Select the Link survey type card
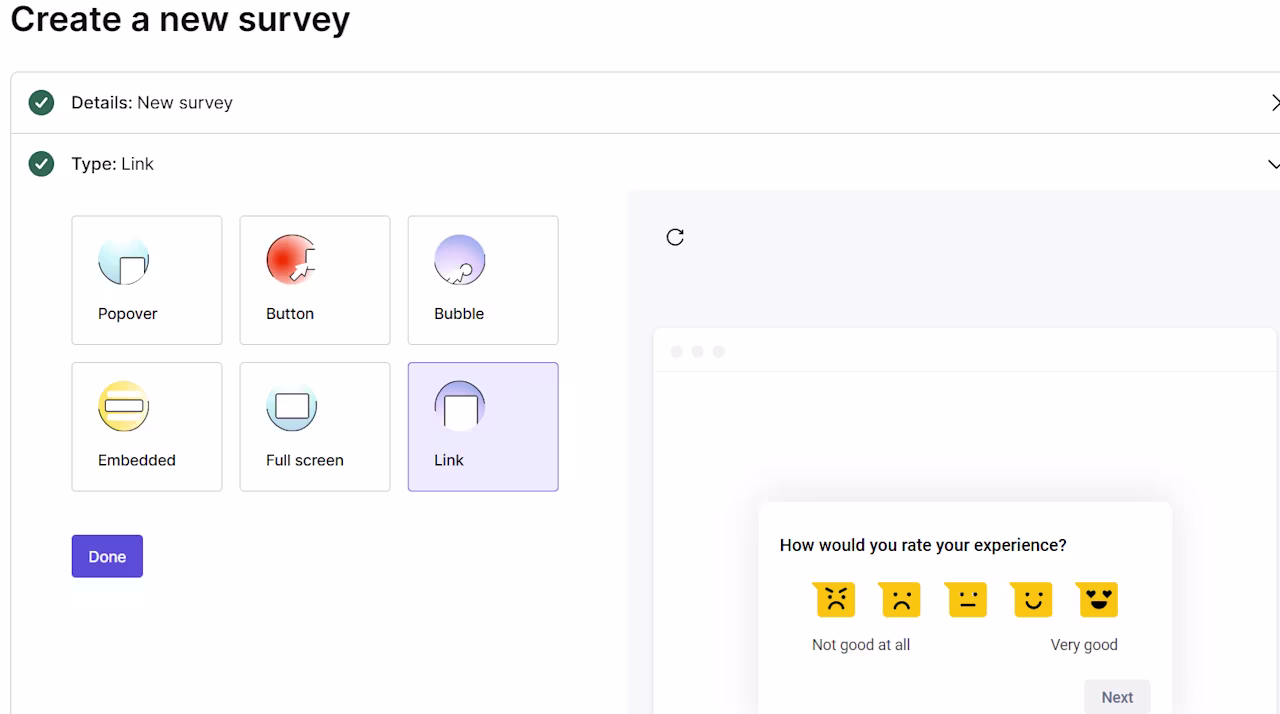Screen dimensions: 1280x714 click(x=483, y=427)
